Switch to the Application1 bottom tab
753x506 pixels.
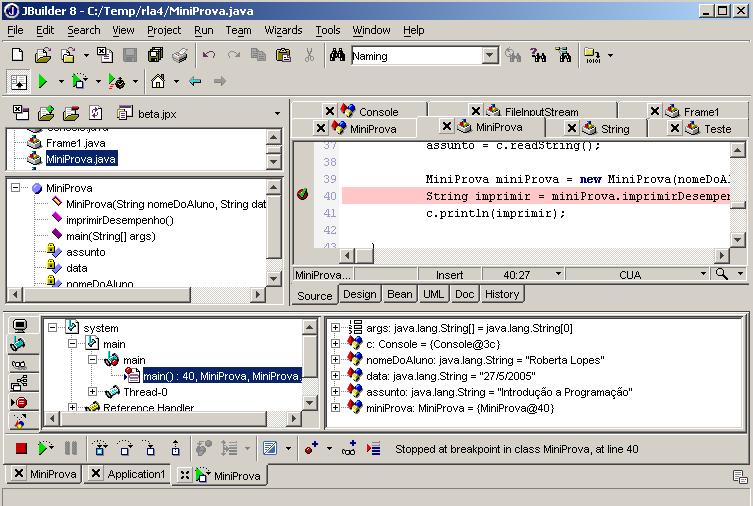tap(129, 474)
